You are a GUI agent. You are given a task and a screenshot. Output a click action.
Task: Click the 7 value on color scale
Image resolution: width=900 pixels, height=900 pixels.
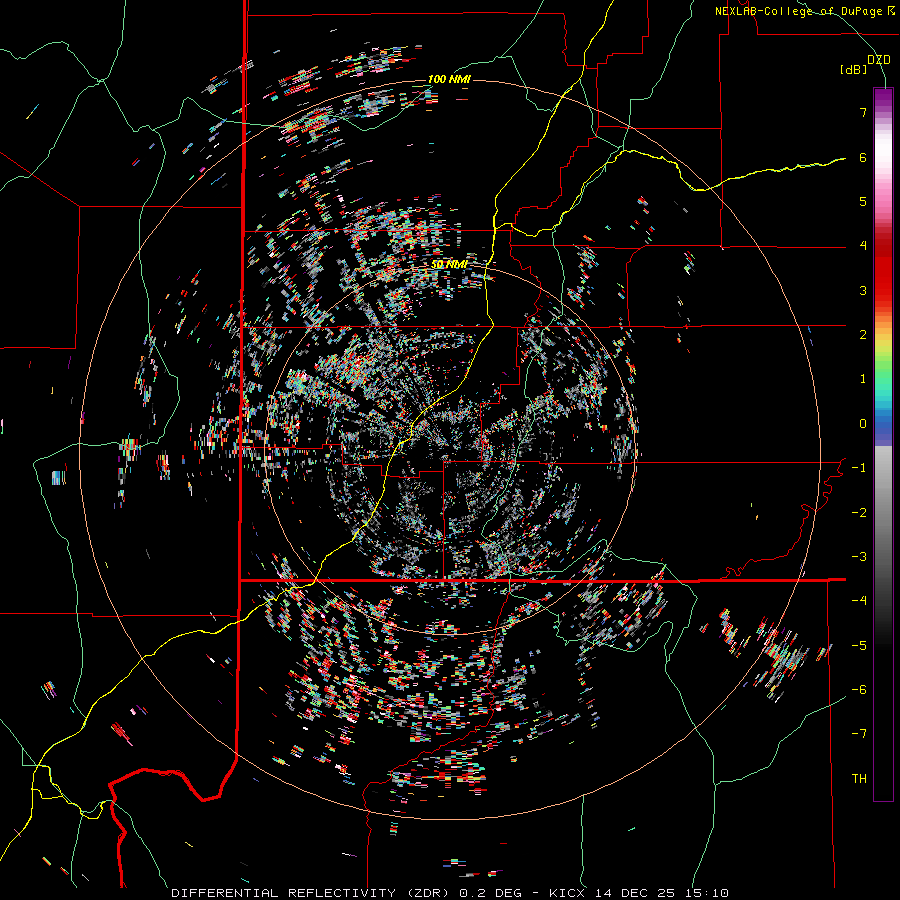[x=863, y=112]
